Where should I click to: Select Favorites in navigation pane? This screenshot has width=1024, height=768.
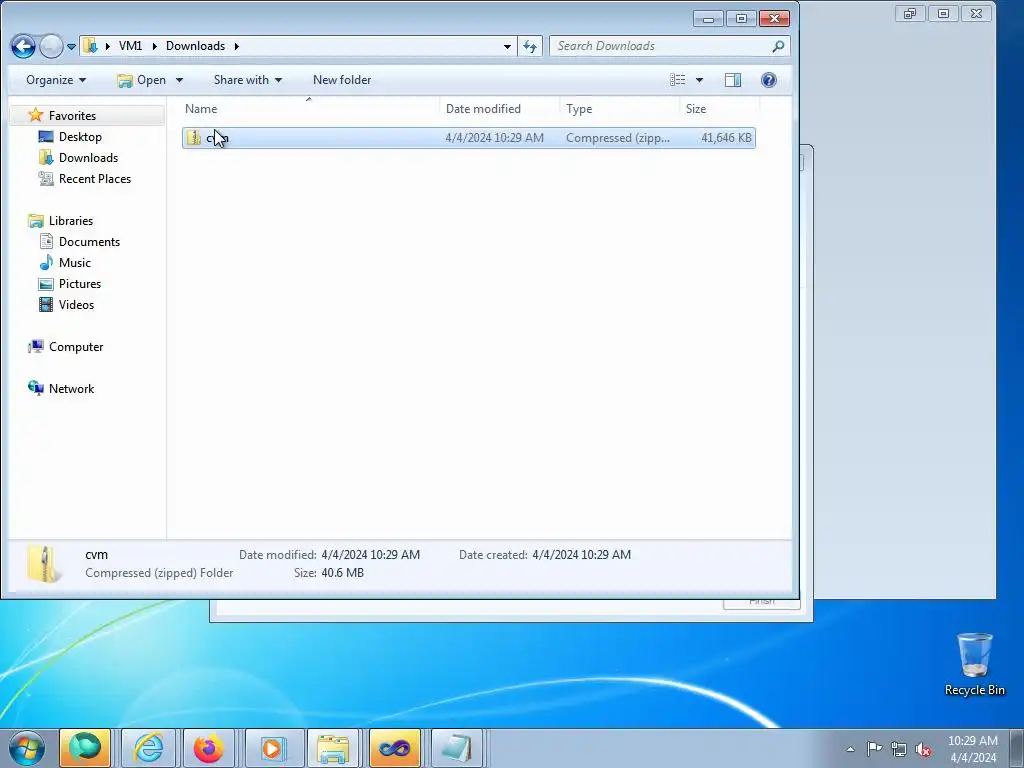click(x=72, y=116)
